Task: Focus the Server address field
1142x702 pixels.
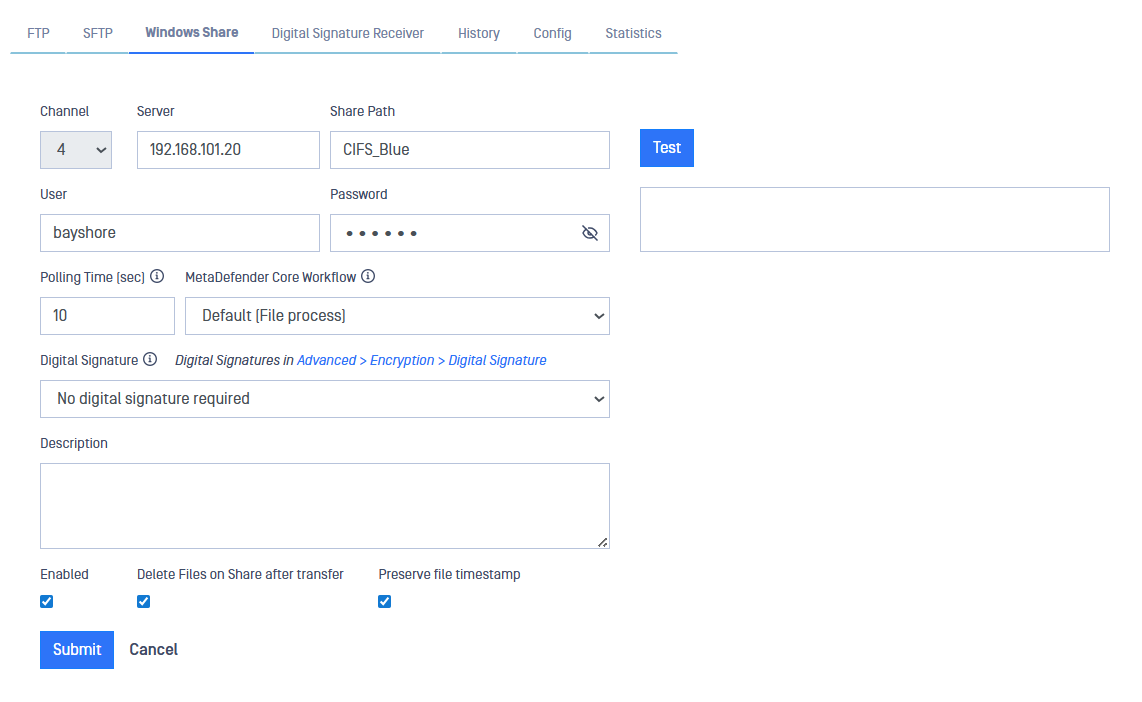Action: [x=228, y=149]
